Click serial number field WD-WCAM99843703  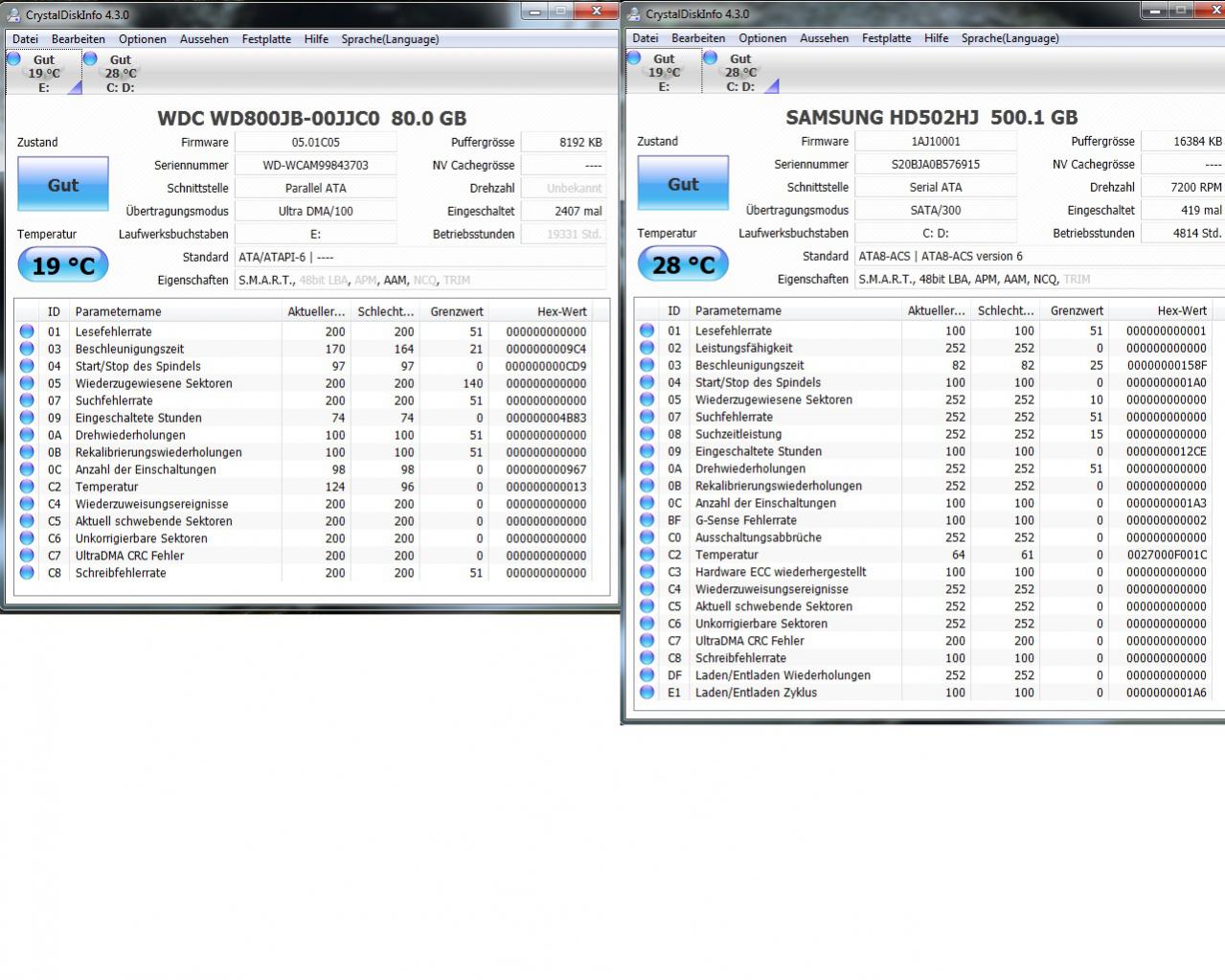click(x=315, y=165)
